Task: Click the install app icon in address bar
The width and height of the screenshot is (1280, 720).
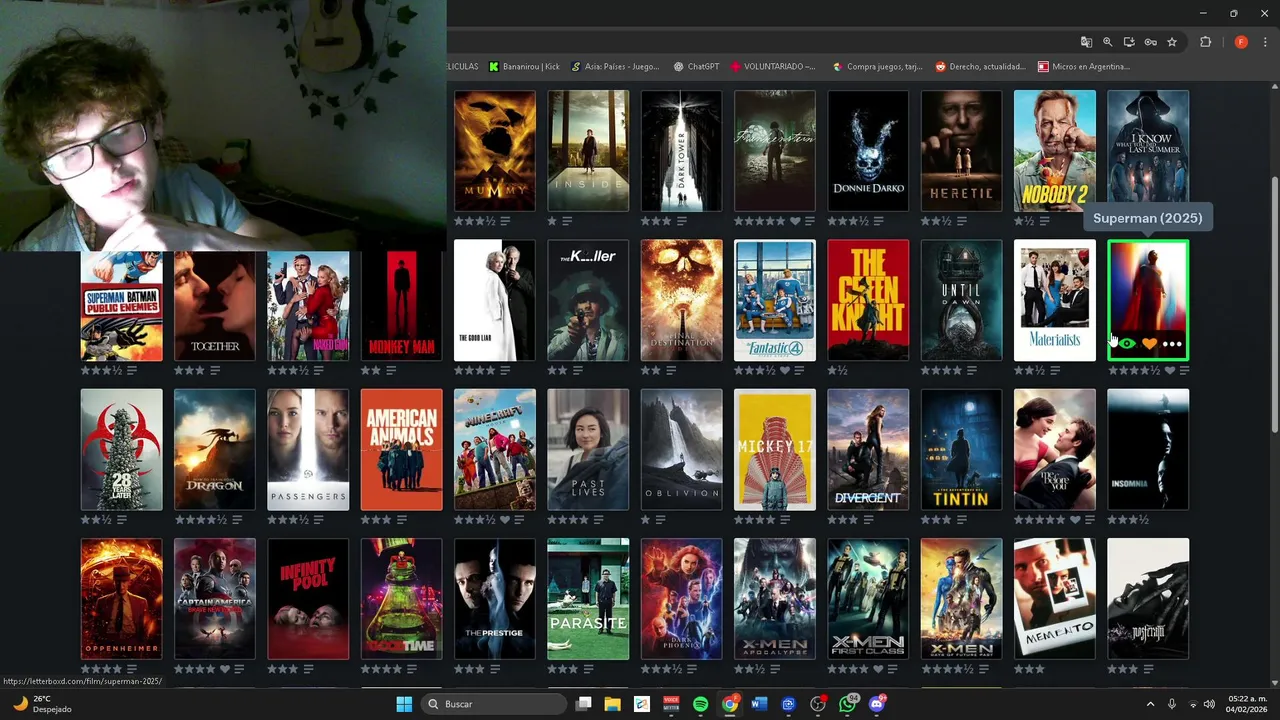Action: [1129, 42]
